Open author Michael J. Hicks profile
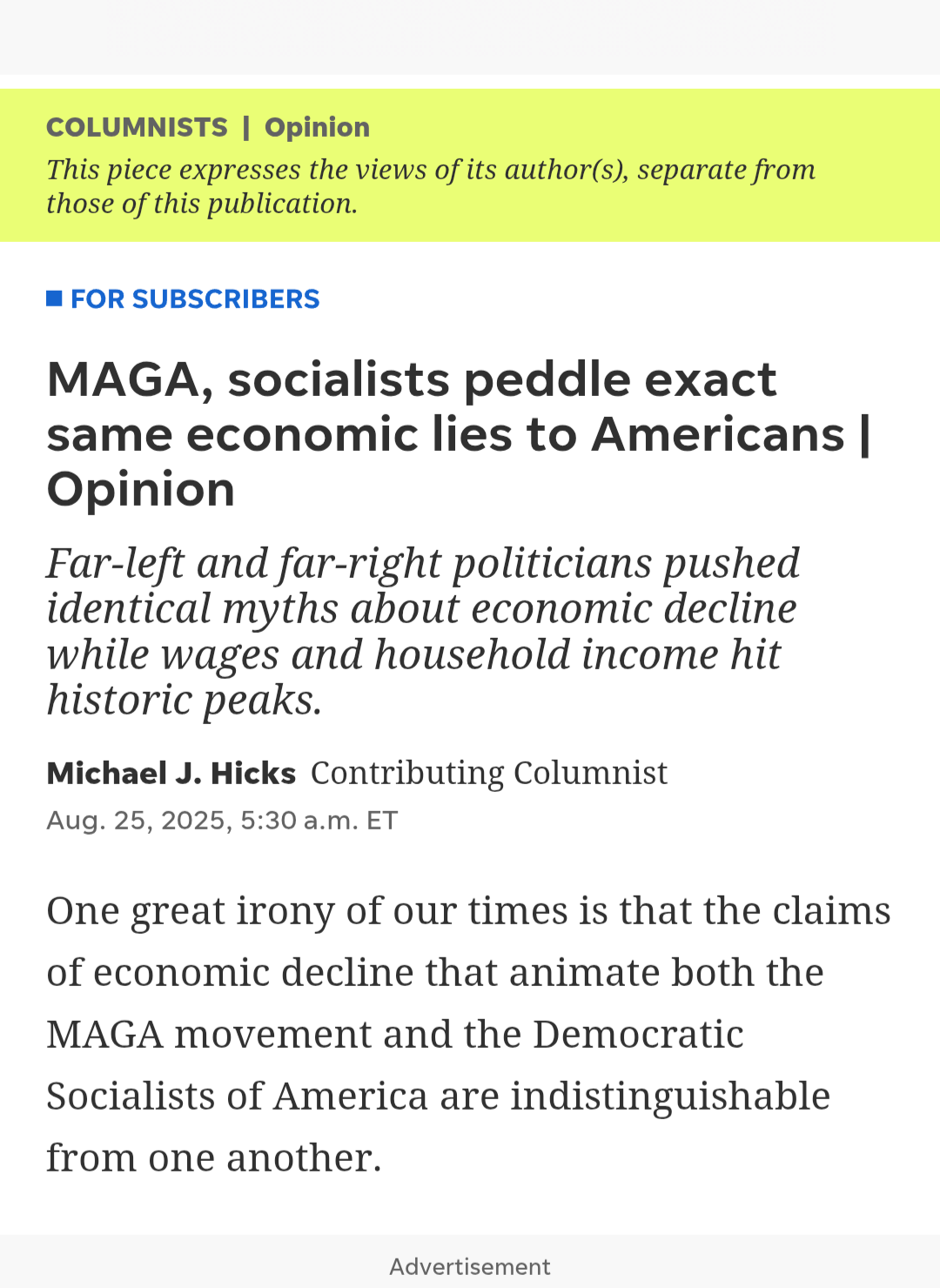Screen dimensions: 940x1288 click(x=171, y=773)
